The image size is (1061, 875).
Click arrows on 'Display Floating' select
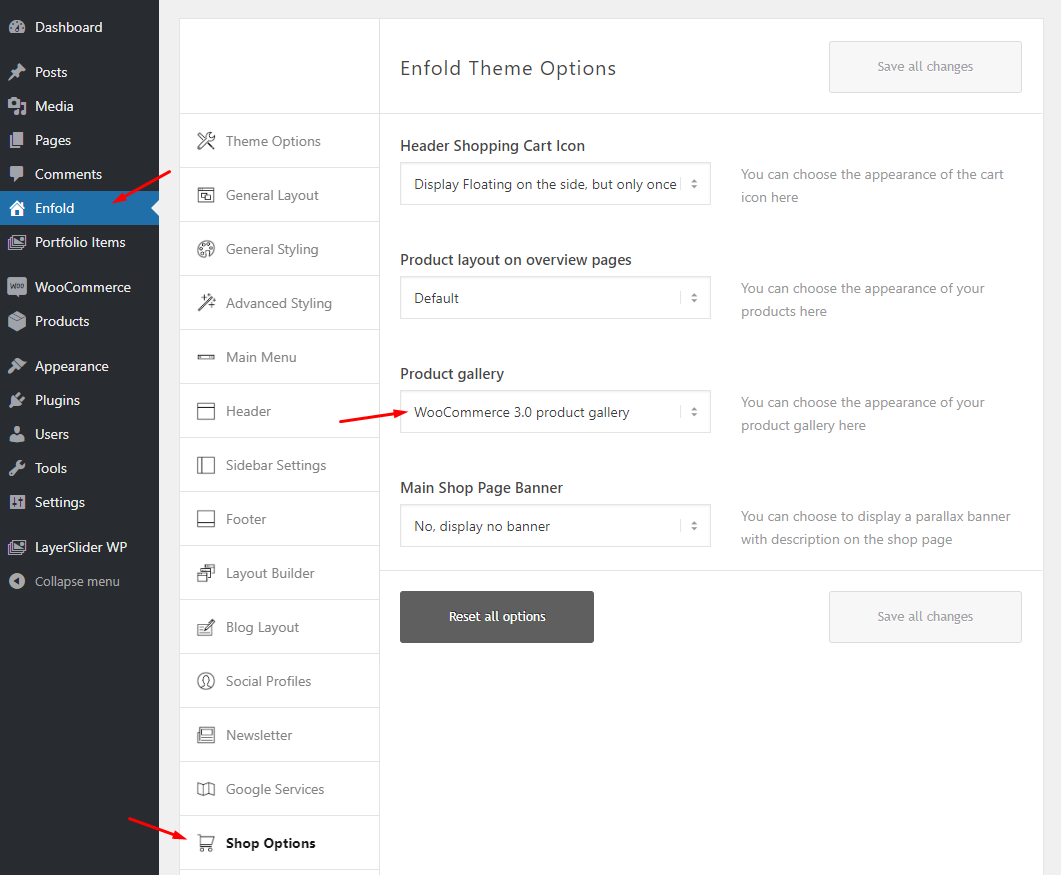tap(694, 184)
